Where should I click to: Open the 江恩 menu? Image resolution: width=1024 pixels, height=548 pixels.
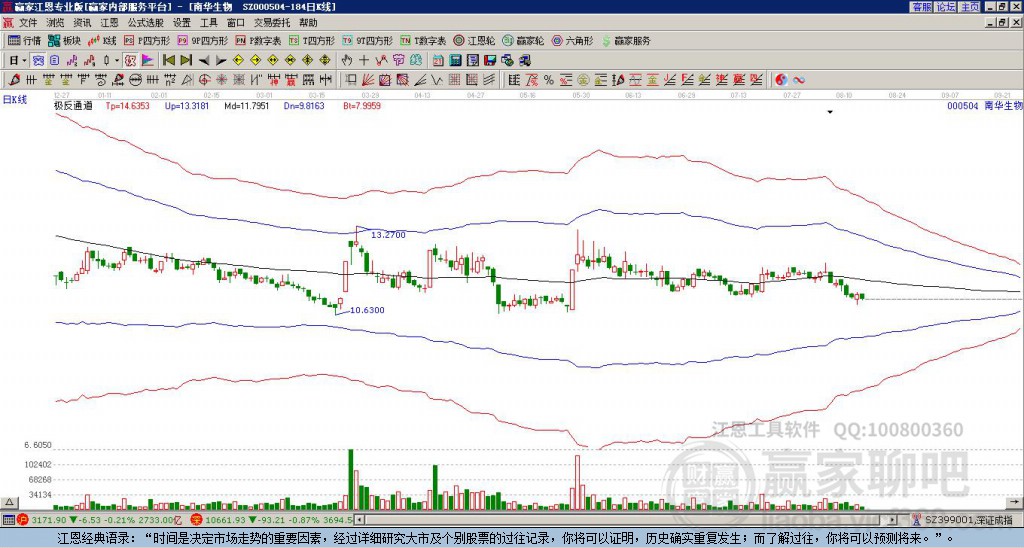click(109, 23)
